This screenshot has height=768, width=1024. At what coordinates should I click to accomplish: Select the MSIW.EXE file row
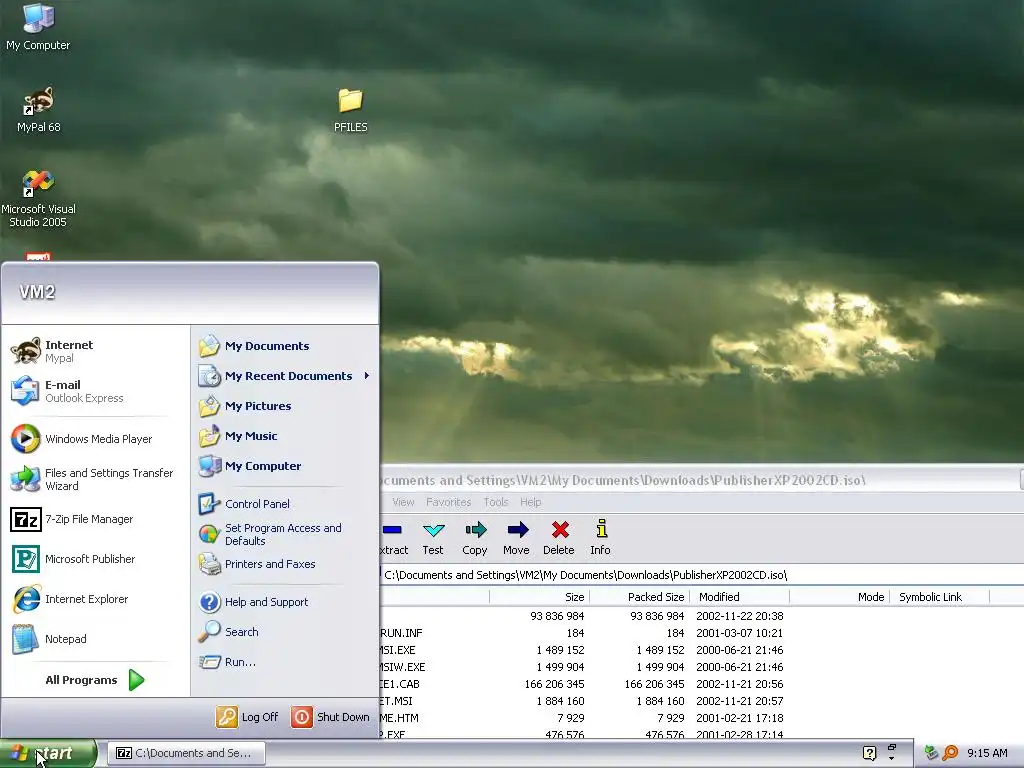701,667
